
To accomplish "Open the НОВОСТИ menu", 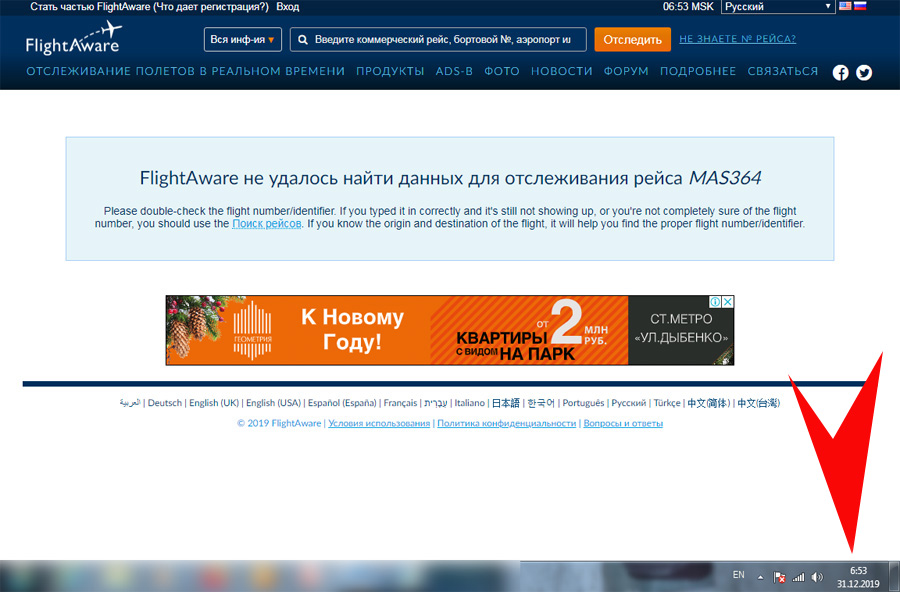I will pyautogui.click(x=561, y=71).
